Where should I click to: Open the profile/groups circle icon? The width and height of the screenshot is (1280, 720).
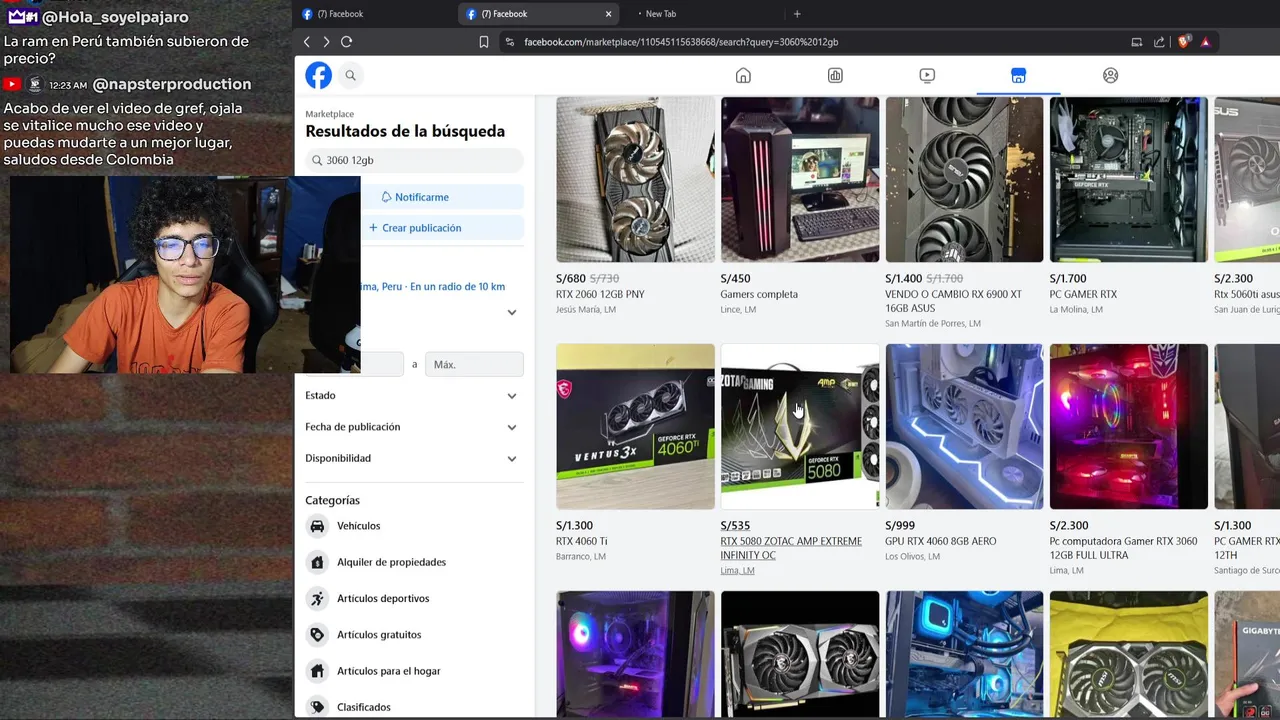pyautogui.click(x=1110, y=75)
